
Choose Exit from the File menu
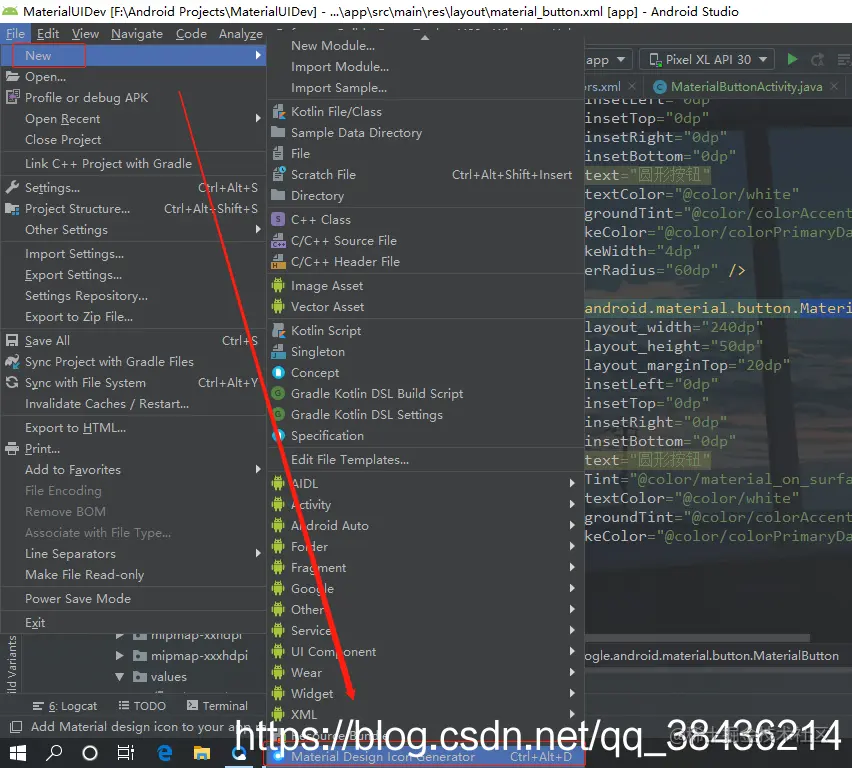point(133,623)
